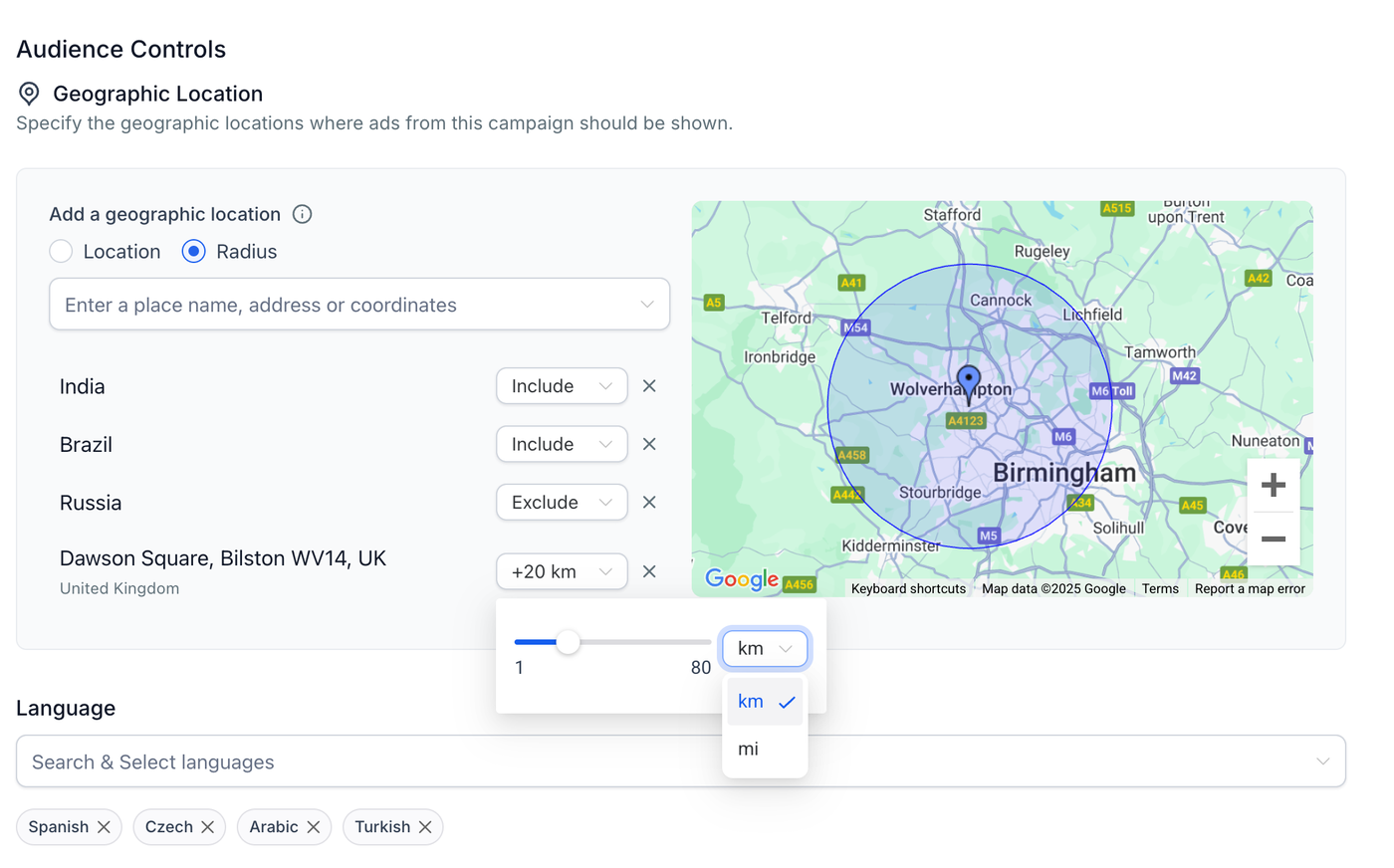The width and height of the screenshot is (1394, 868).
Task: Choose km option in unit list
Action: (765, 702)
